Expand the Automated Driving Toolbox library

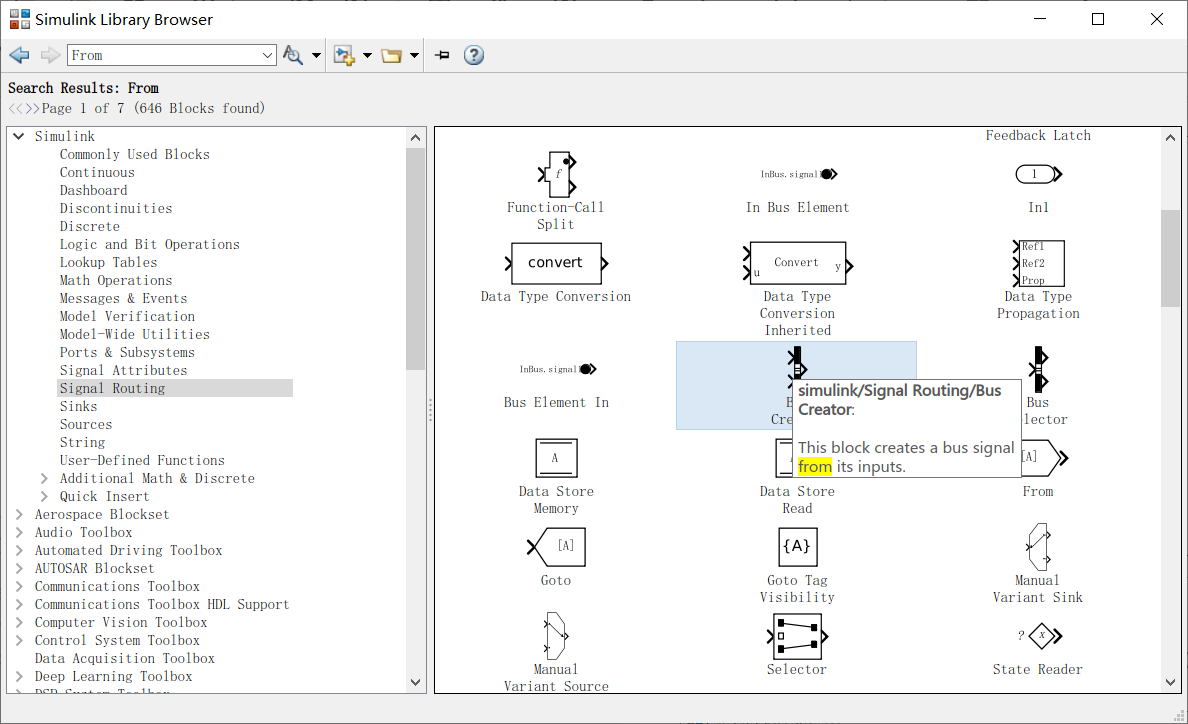click(x=19, y=551)
